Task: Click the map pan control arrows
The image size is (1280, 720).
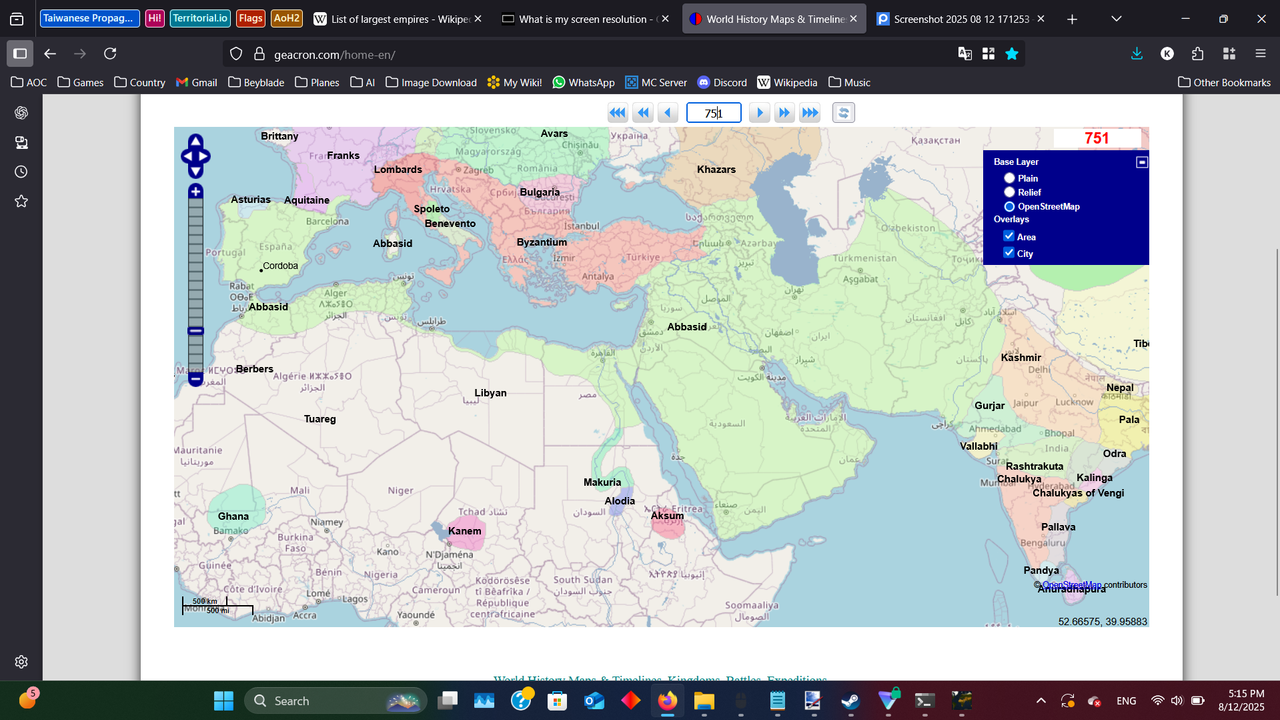Action: (195, 156)
